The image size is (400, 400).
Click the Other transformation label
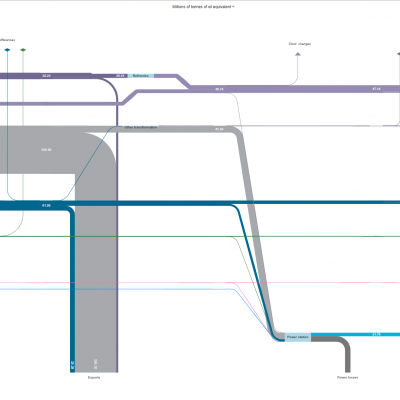pos(140,128)
